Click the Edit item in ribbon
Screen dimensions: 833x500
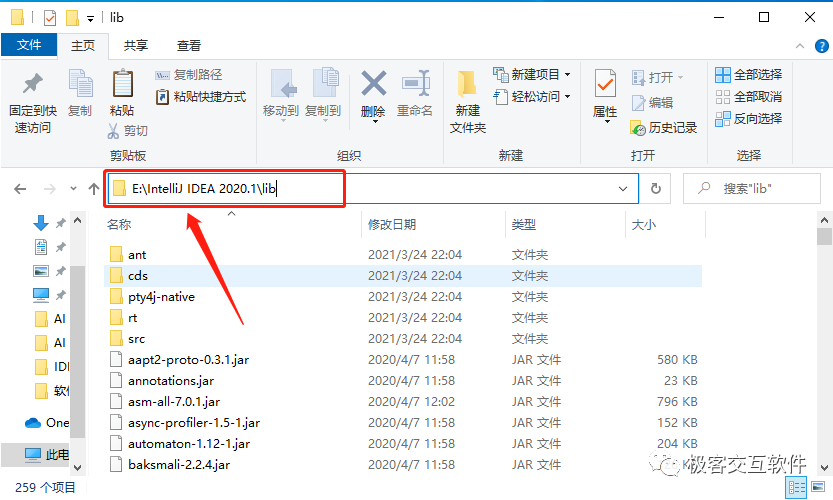tap(652, 103)
